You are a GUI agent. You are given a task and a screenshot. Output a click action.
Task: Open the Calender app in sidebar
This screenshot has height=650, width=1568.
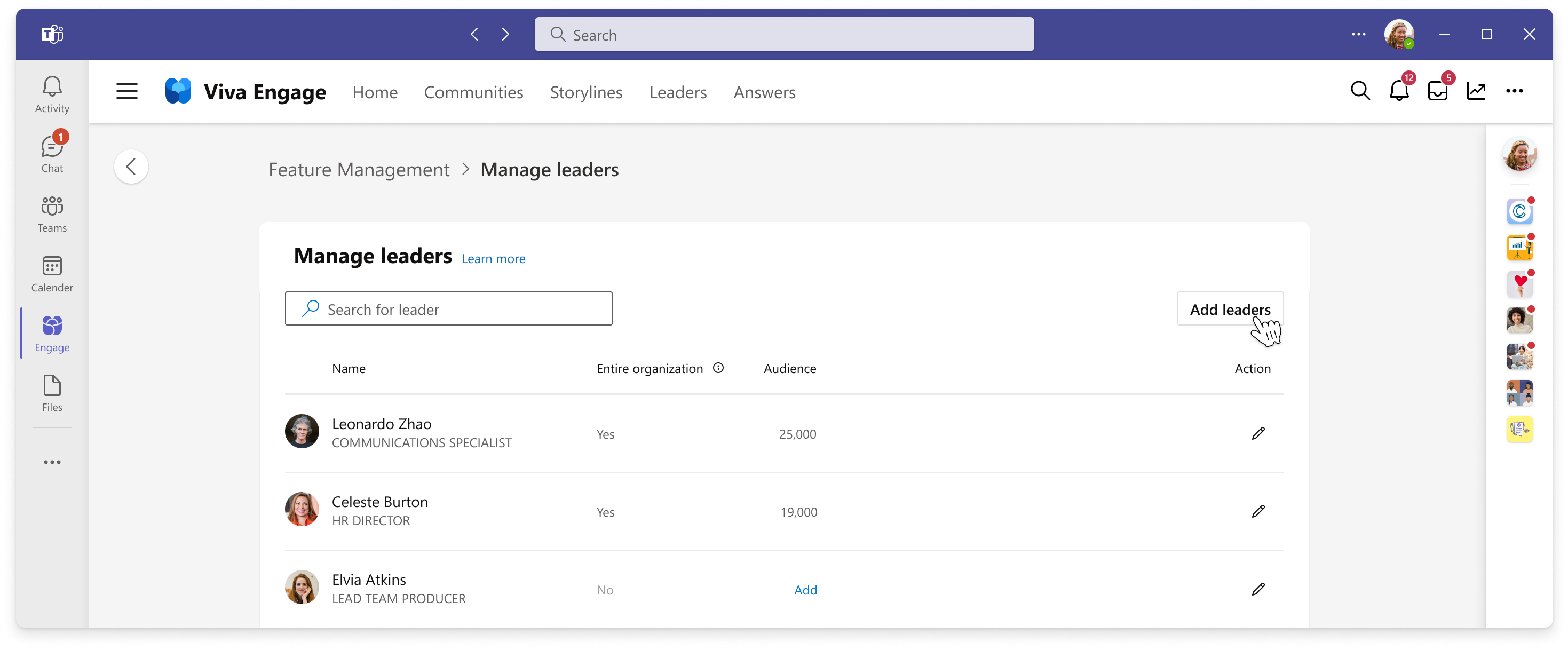click(x=52, y=274)
